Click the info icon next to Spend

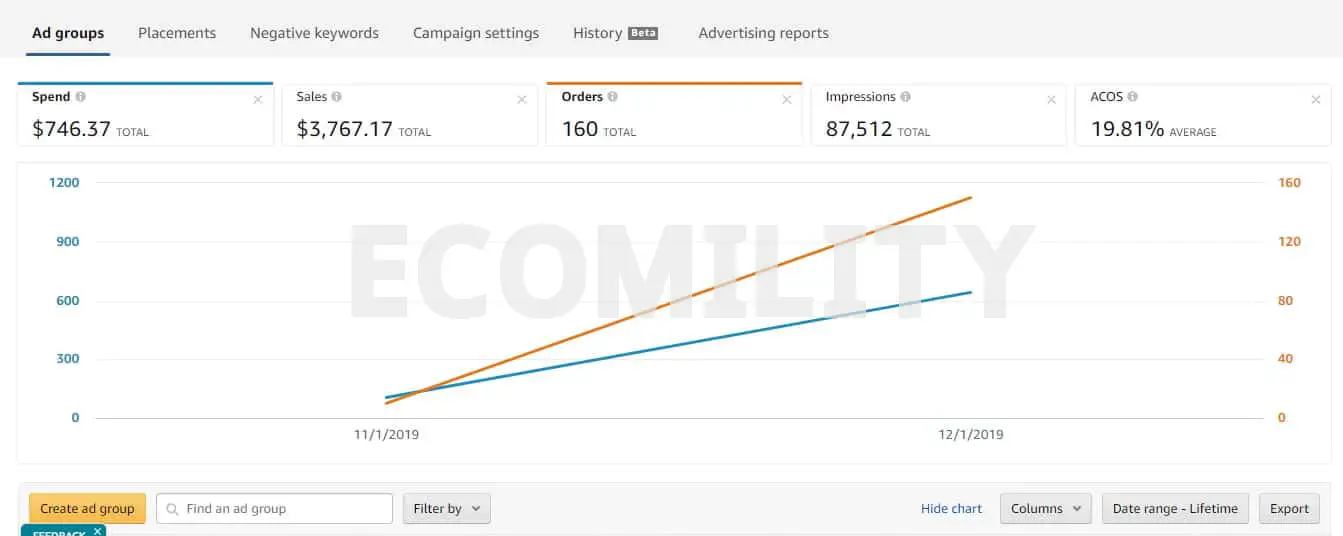coord(81,97)
